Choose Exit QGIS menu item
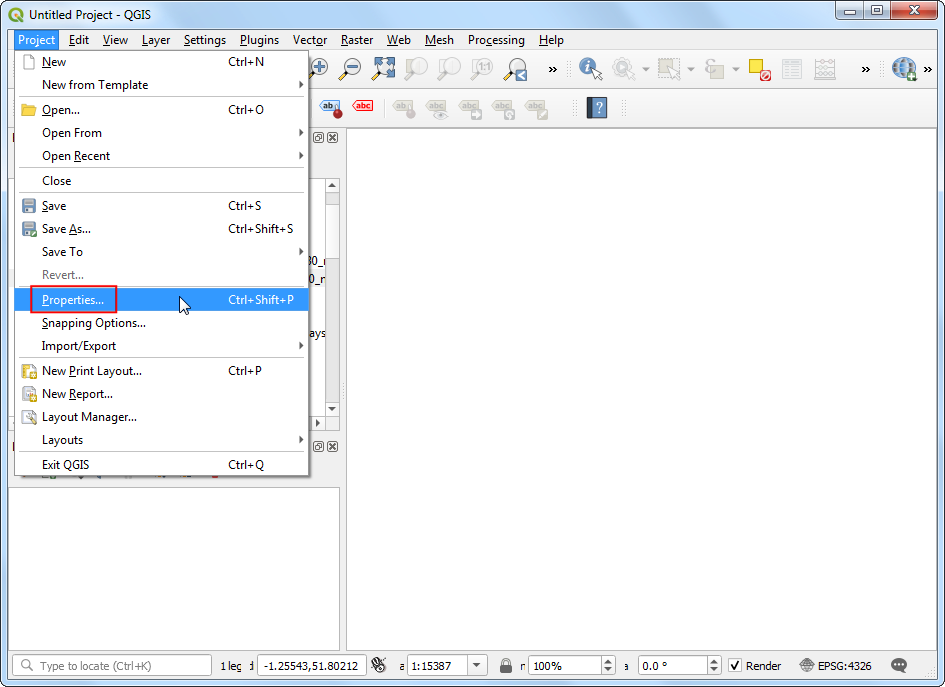 coord(162,465)
